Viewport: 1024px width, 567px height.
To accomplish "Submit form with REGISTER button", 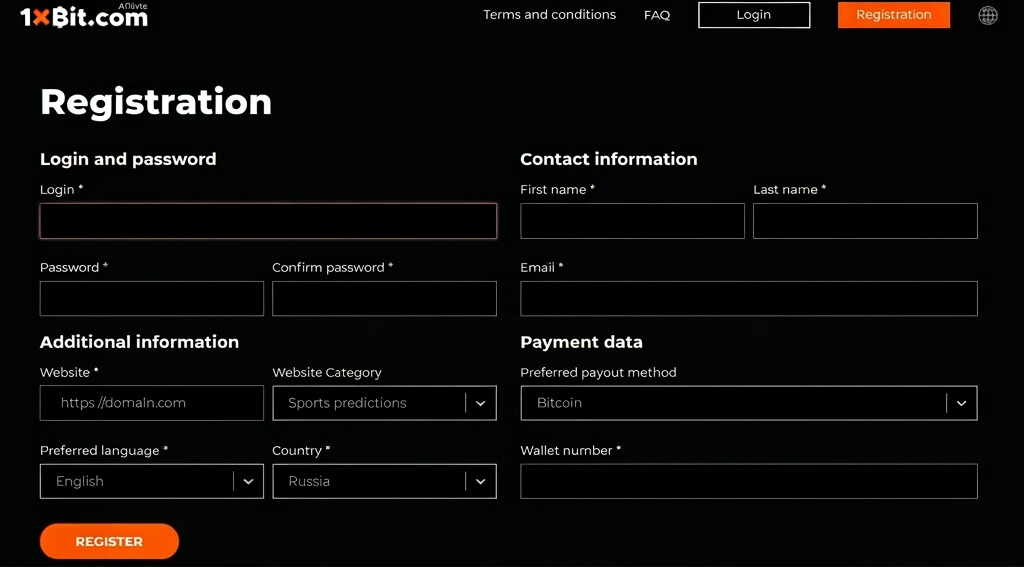I will (x=109, y=542).
